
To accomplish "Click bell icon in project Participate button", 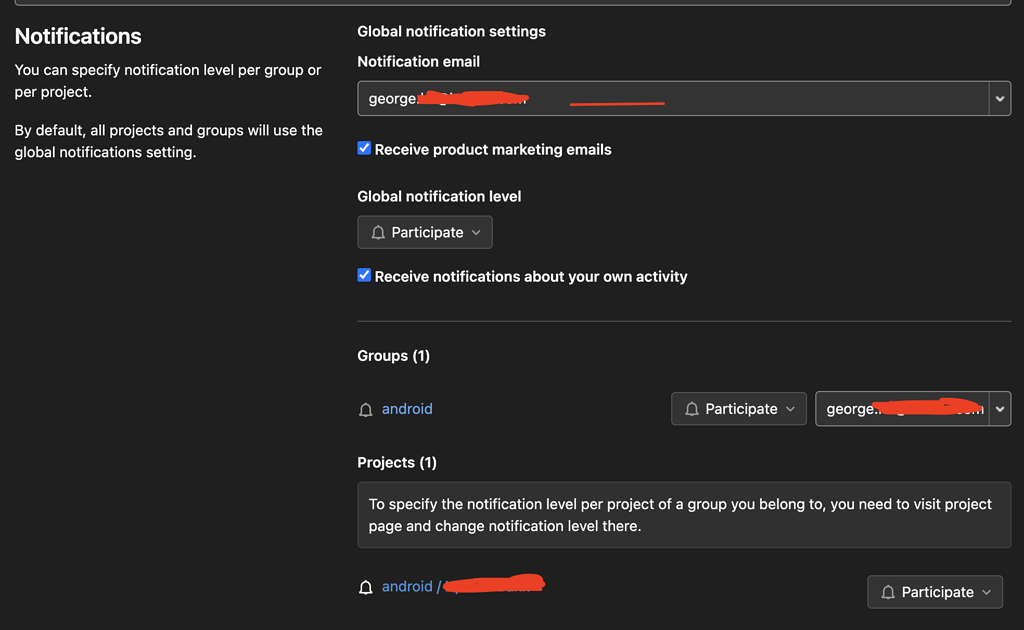I will (x=888, y=592).
